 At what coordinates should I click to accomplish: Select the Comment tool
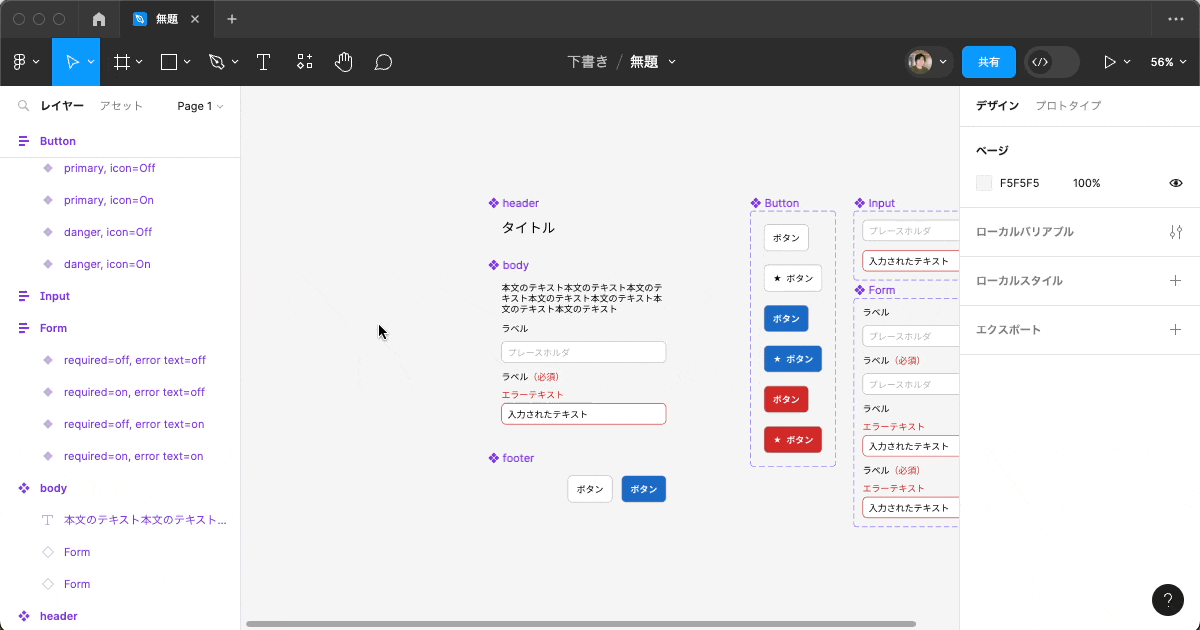tap(383, 62)
